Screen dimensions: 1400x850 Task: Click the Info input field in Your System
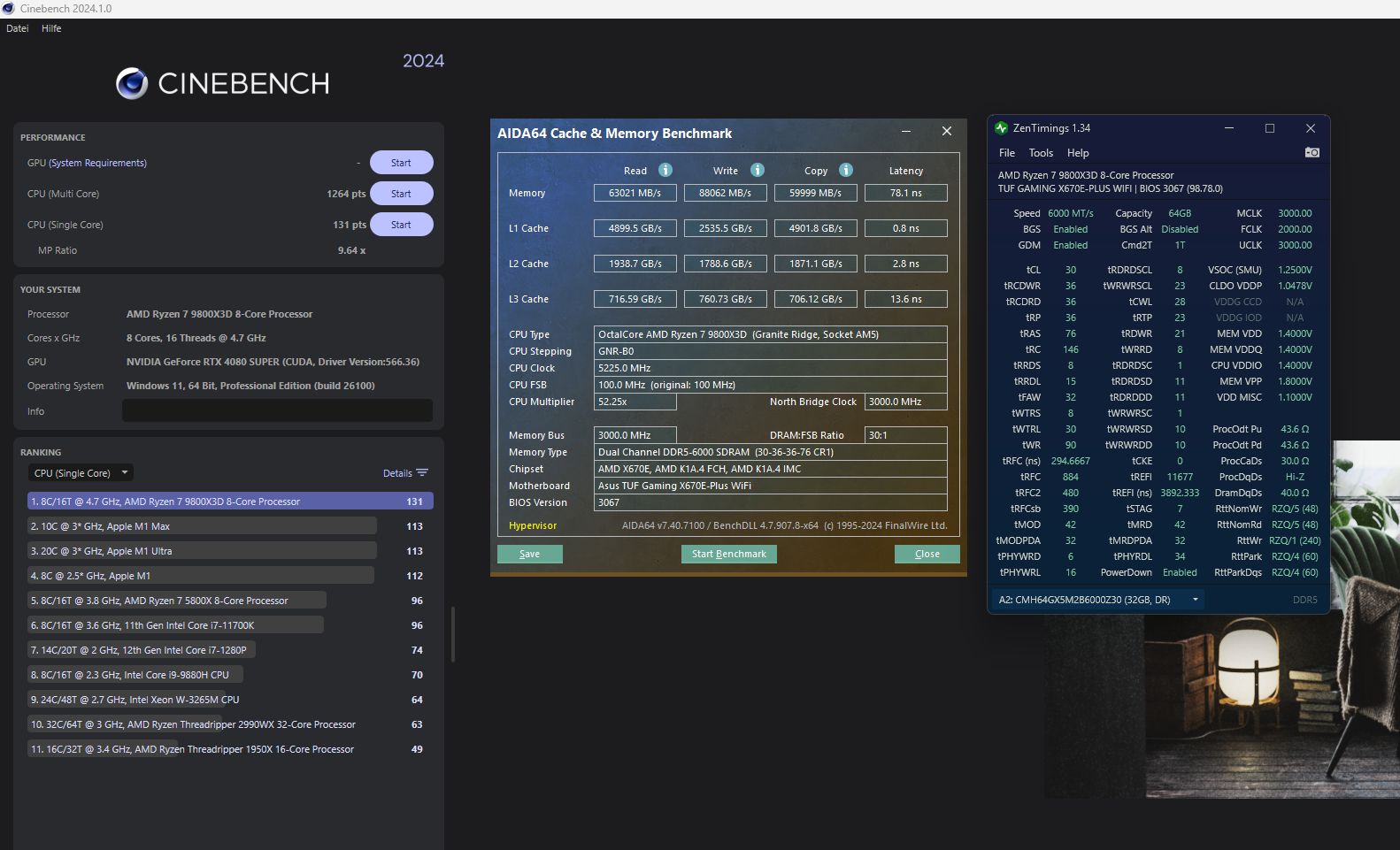coord(277,410)
